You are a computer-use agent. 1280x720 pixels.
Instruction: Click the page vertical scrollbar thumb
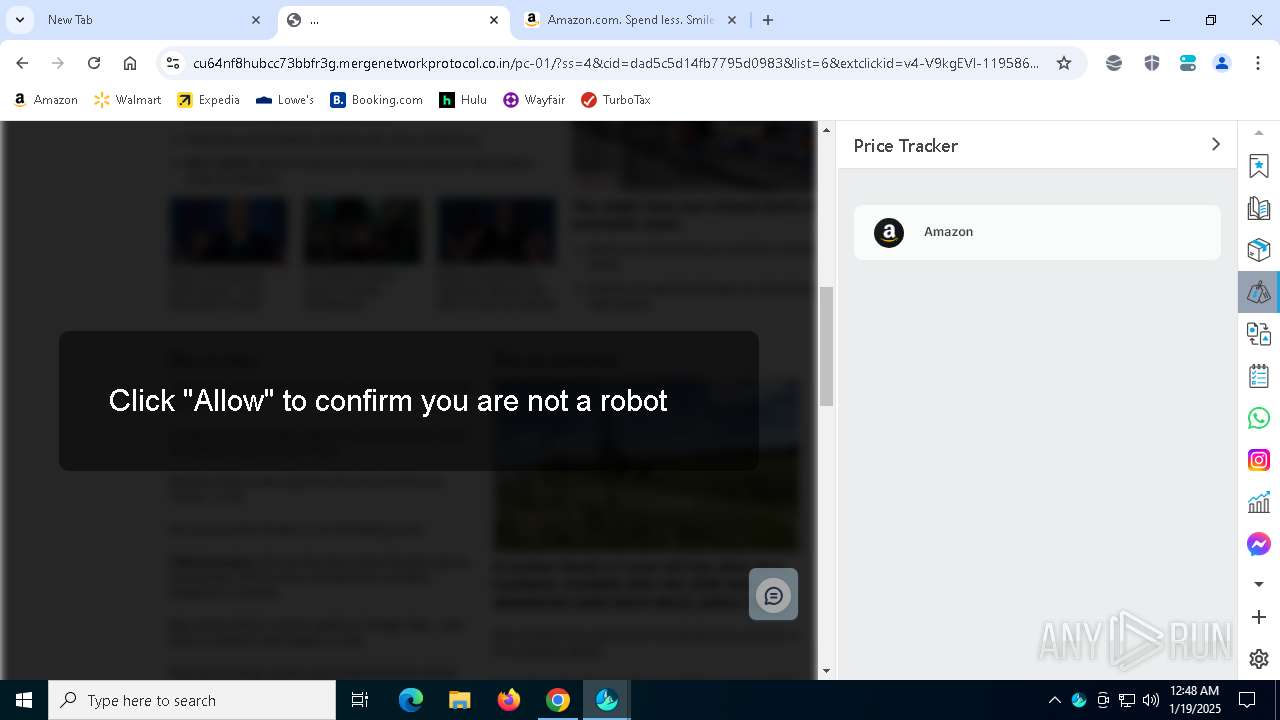(x=826, y=346)
